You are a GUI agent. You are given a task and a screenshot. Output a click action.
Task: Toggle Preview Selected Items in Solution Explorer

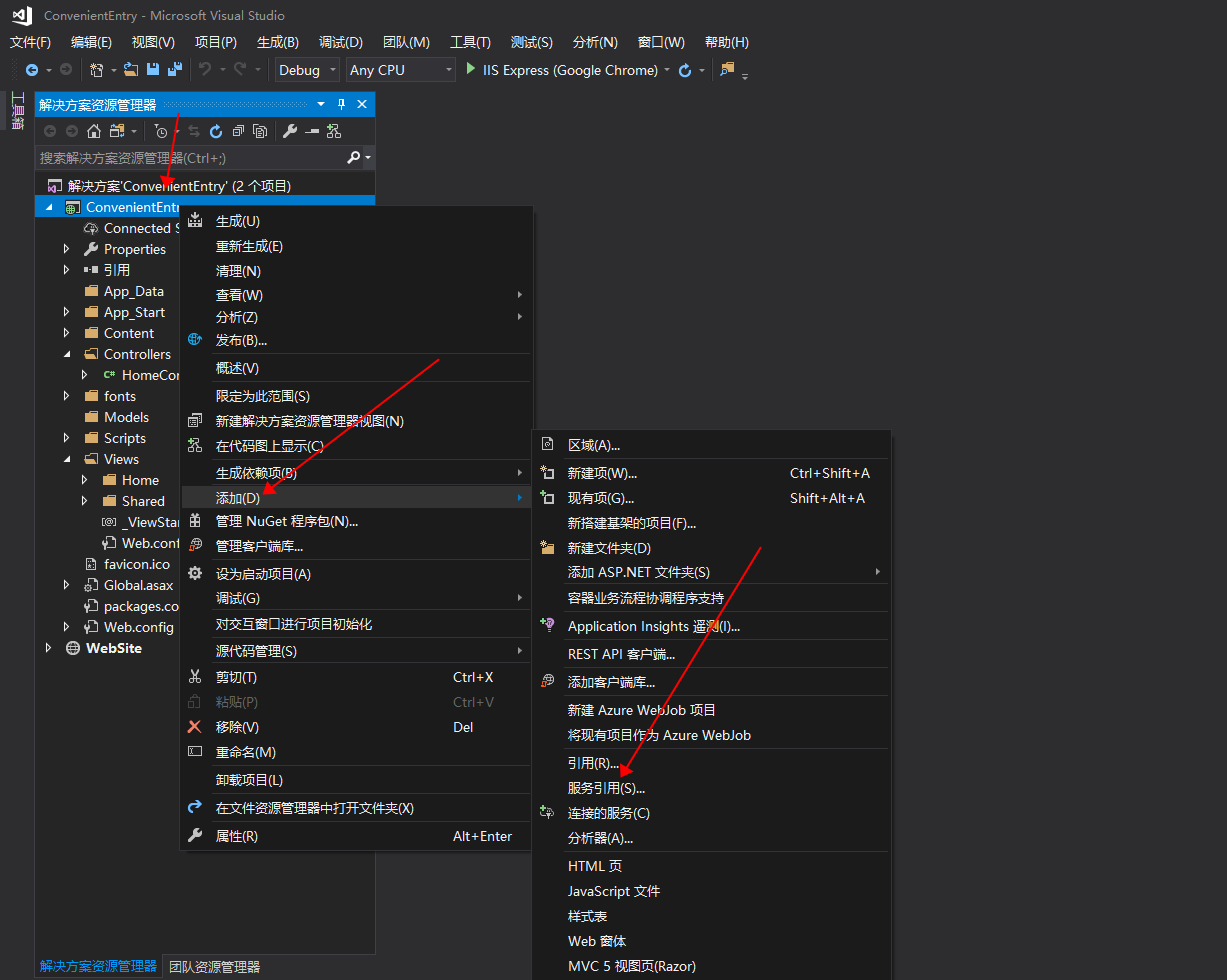(x=312, y=131)
